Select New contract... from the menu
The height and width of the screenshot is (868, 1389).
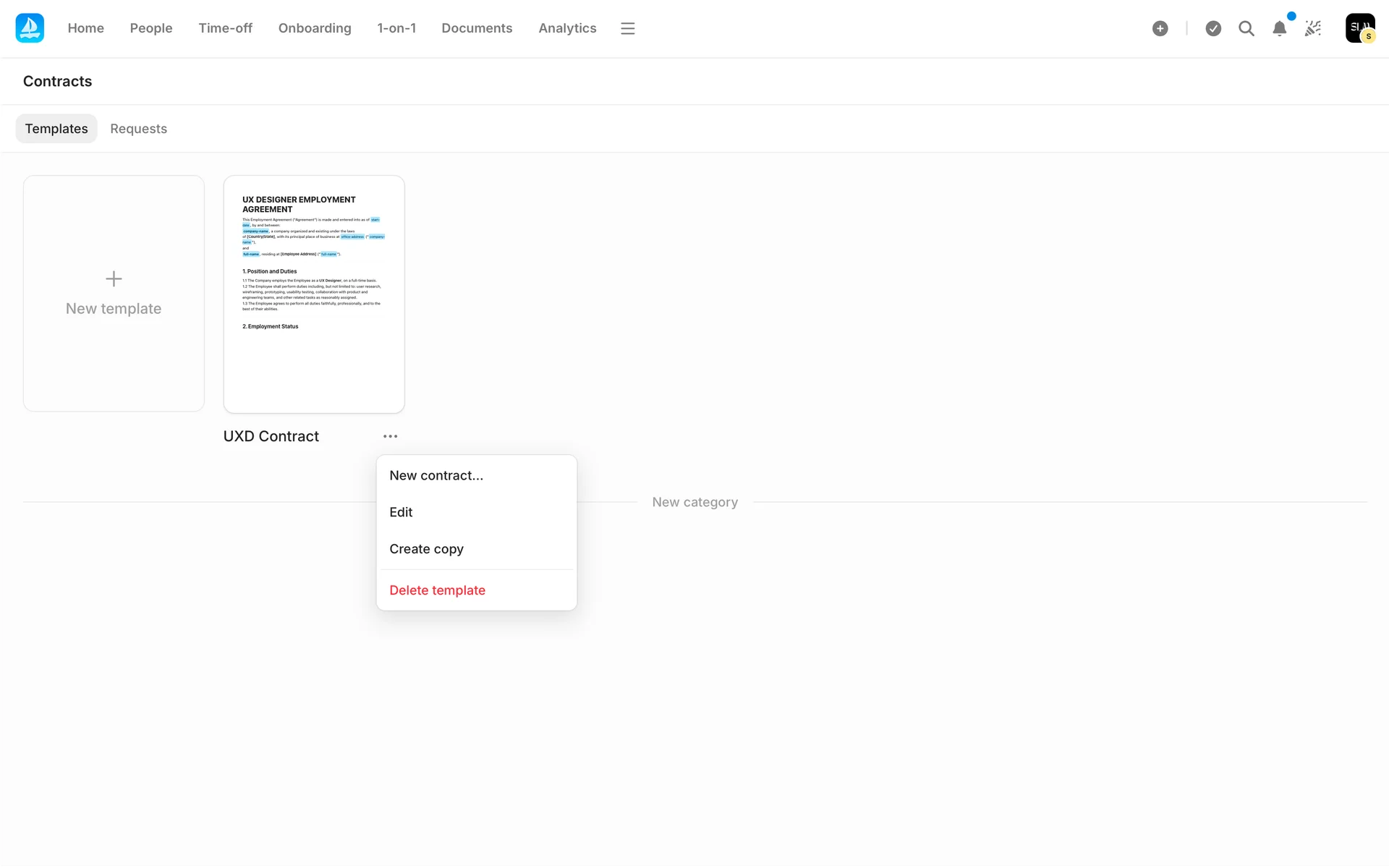(x=436, y=475)
